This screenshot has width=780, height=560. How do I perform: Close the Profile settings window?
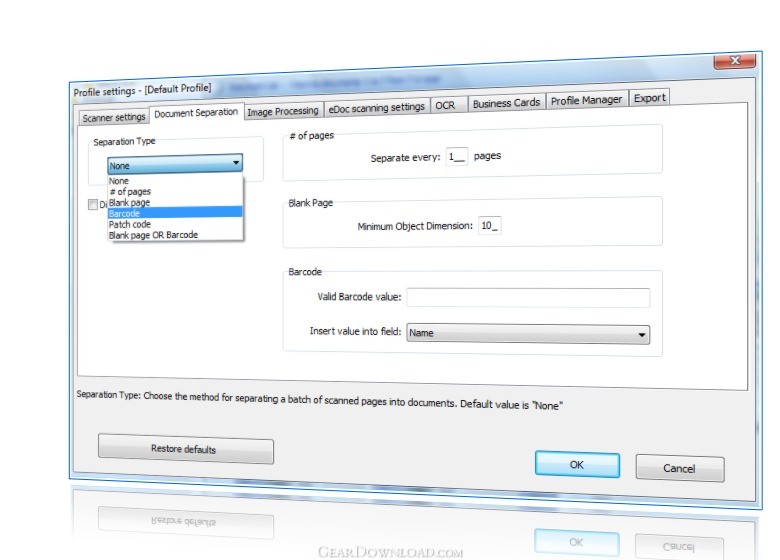[x=735, y=61]
